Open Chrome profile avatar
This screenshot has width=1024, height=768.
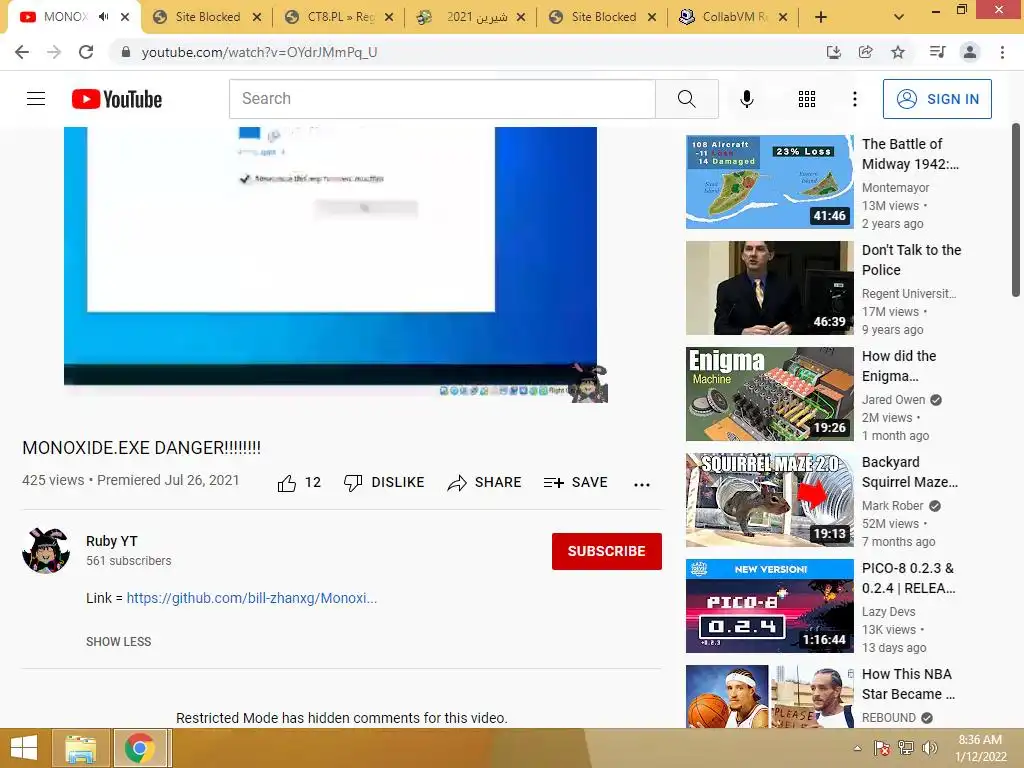pyautogui.click(x=970, y=52)
